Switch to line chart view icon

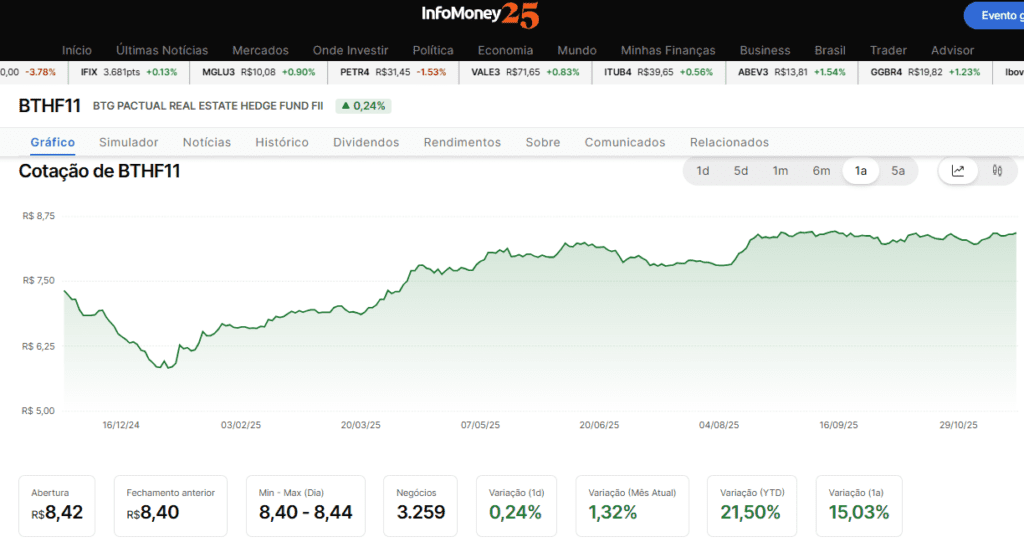point(958,171)
